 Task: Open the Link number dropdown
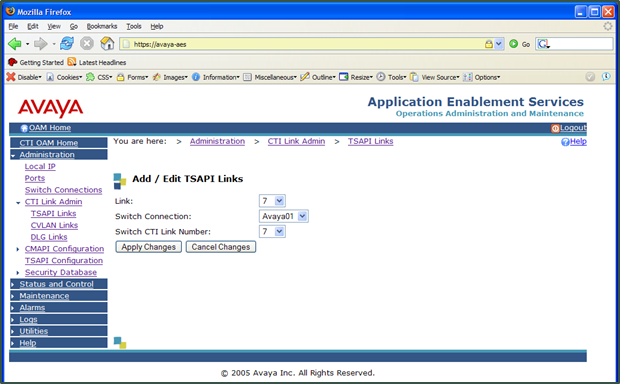tap(272, 201)
